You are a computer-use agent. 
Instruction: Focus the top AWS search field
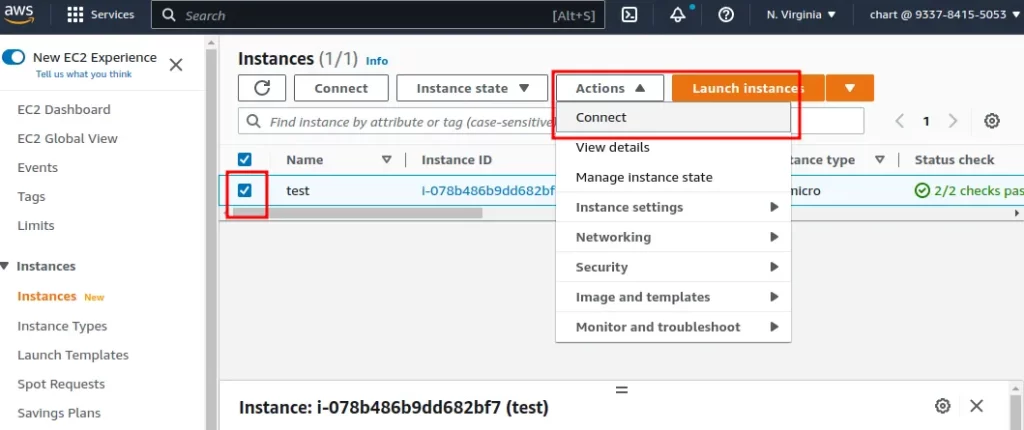[377, 15]
